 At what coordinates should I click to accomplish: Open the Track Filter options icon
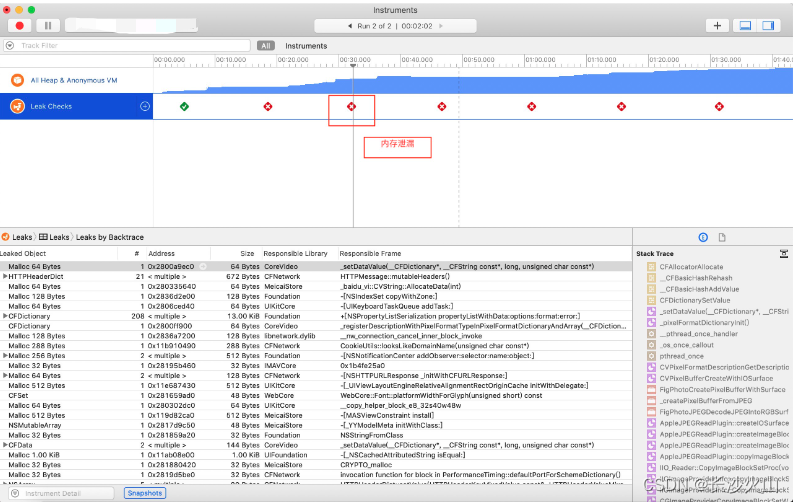[10, 45]
